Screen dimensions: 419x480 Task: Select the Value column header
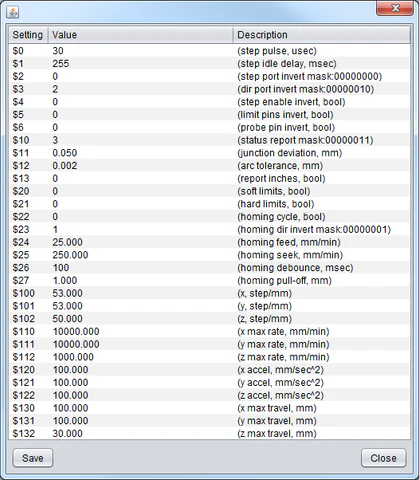point(140,35)
